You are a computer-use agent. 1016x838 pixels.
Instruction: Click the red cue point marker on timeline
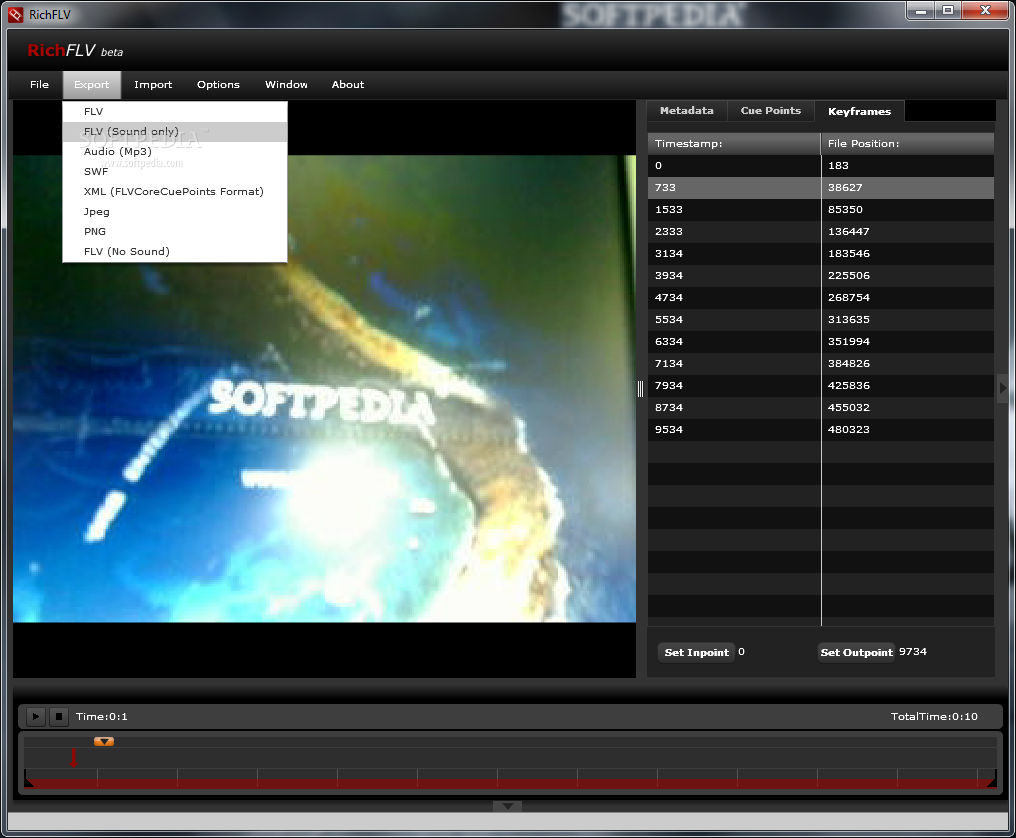click(73, 757)
